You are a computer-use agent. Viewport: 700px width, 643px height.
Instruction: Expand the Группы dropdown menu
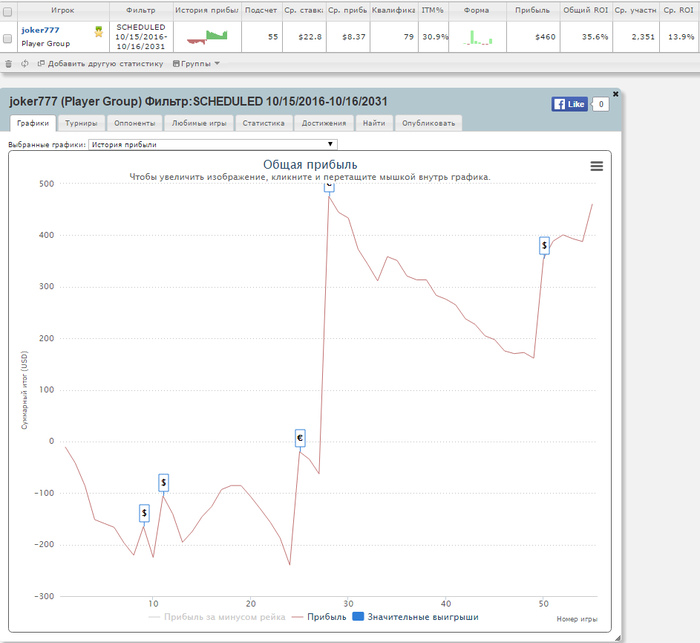click(196, 64)
